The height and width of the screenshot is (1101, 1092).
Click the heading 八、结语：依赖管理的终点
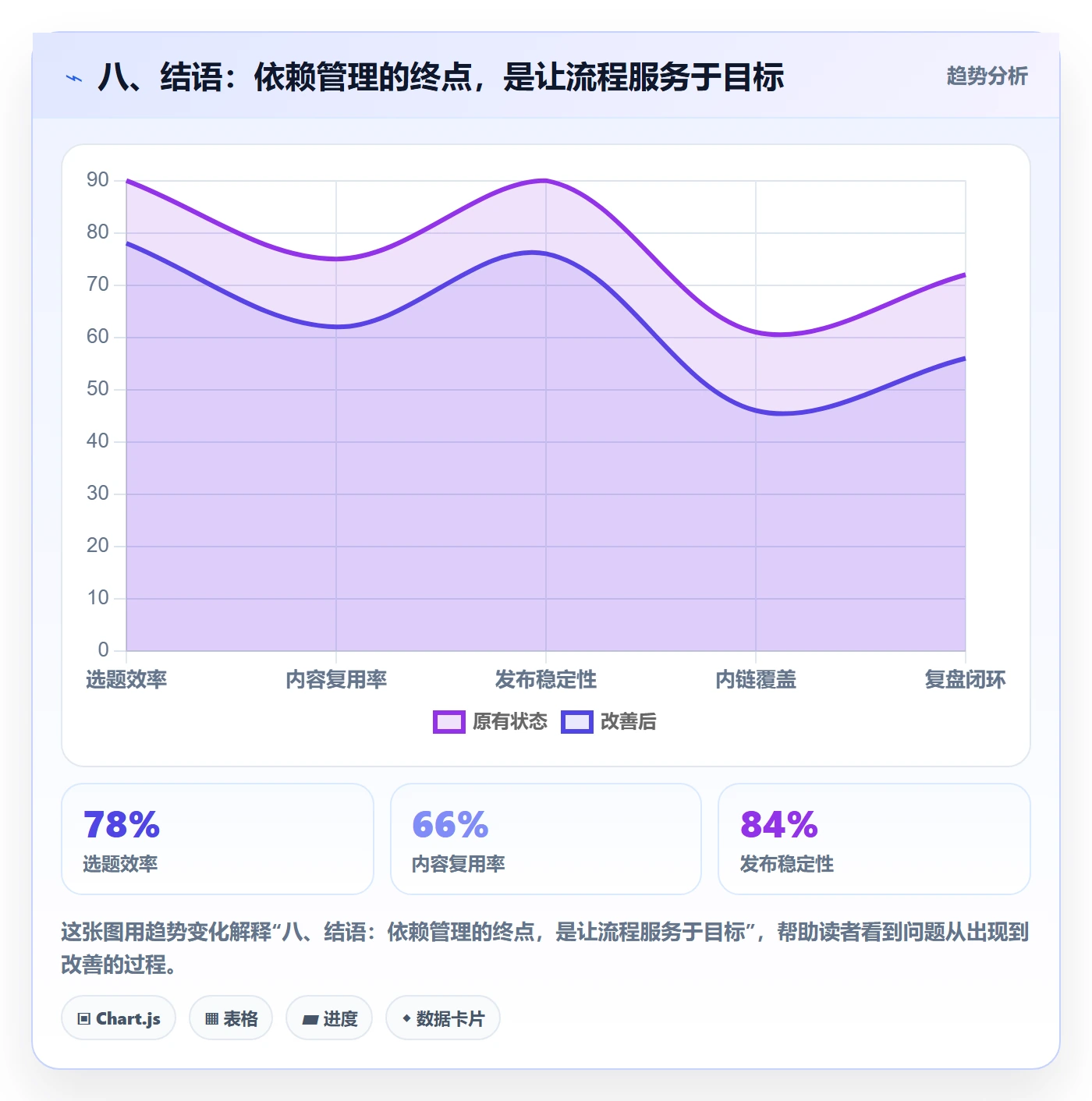click(x=441, y=77)
